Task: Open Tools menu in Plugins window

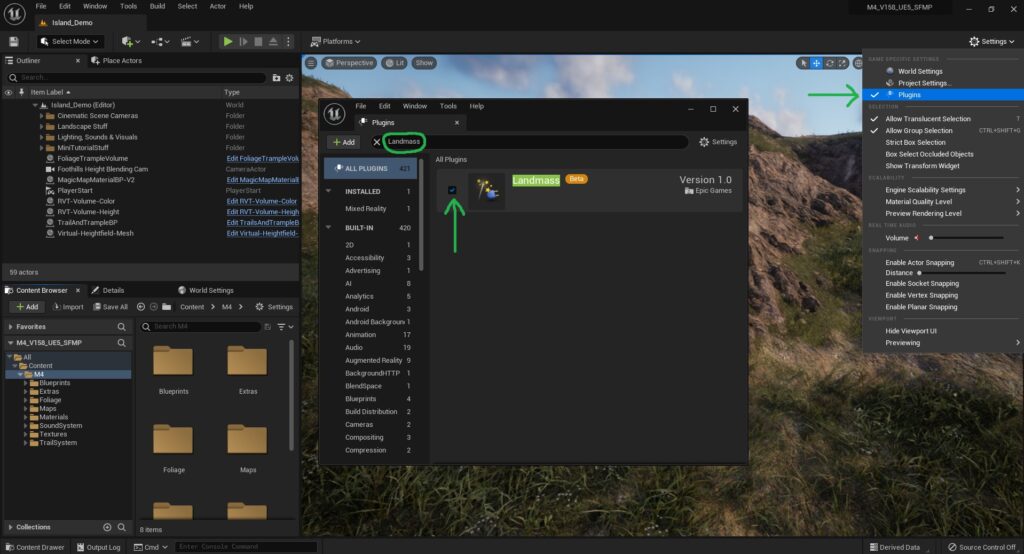Action: tap(448, 106)
